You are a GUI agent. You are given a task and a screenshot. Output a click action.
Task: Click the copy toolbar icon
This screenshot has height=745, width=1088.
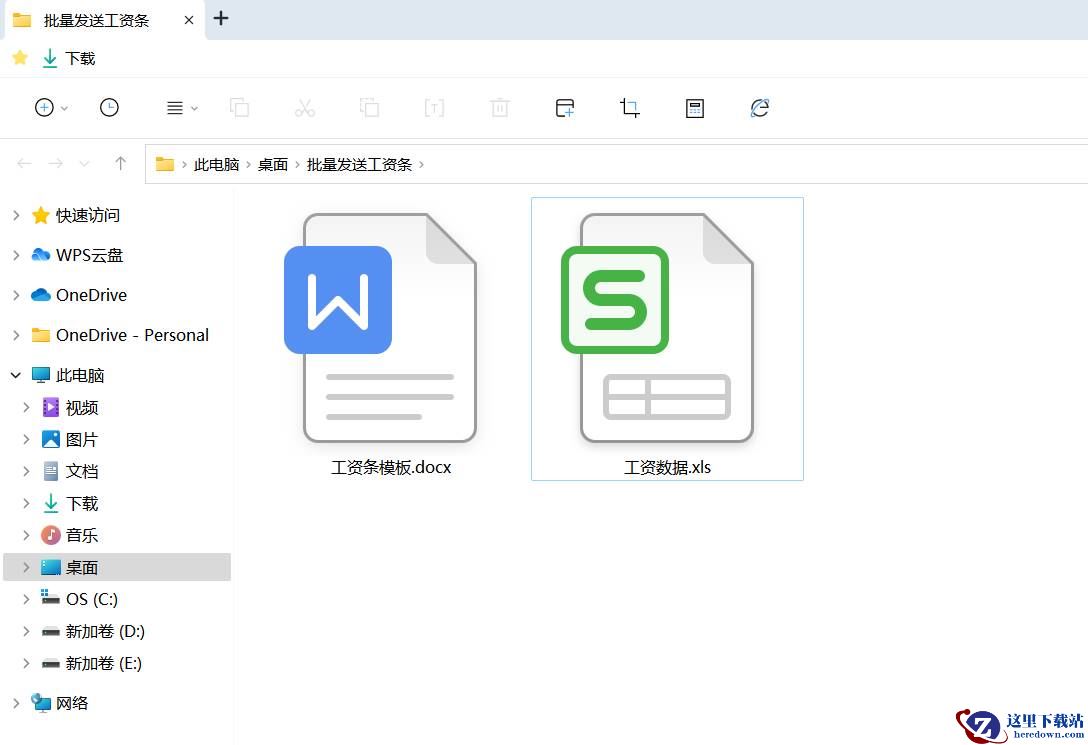239,108
